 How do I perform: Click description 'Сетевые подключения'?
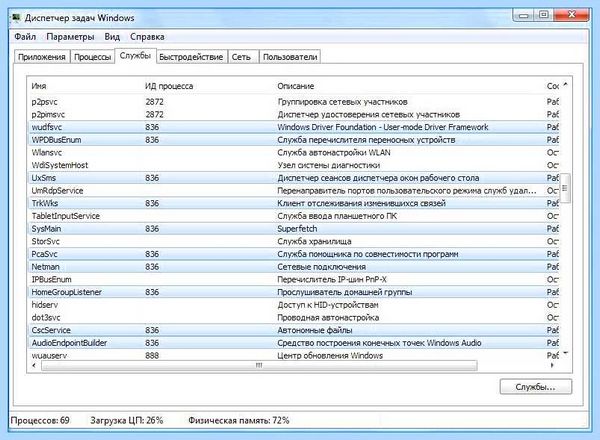(x=321, y=267)
